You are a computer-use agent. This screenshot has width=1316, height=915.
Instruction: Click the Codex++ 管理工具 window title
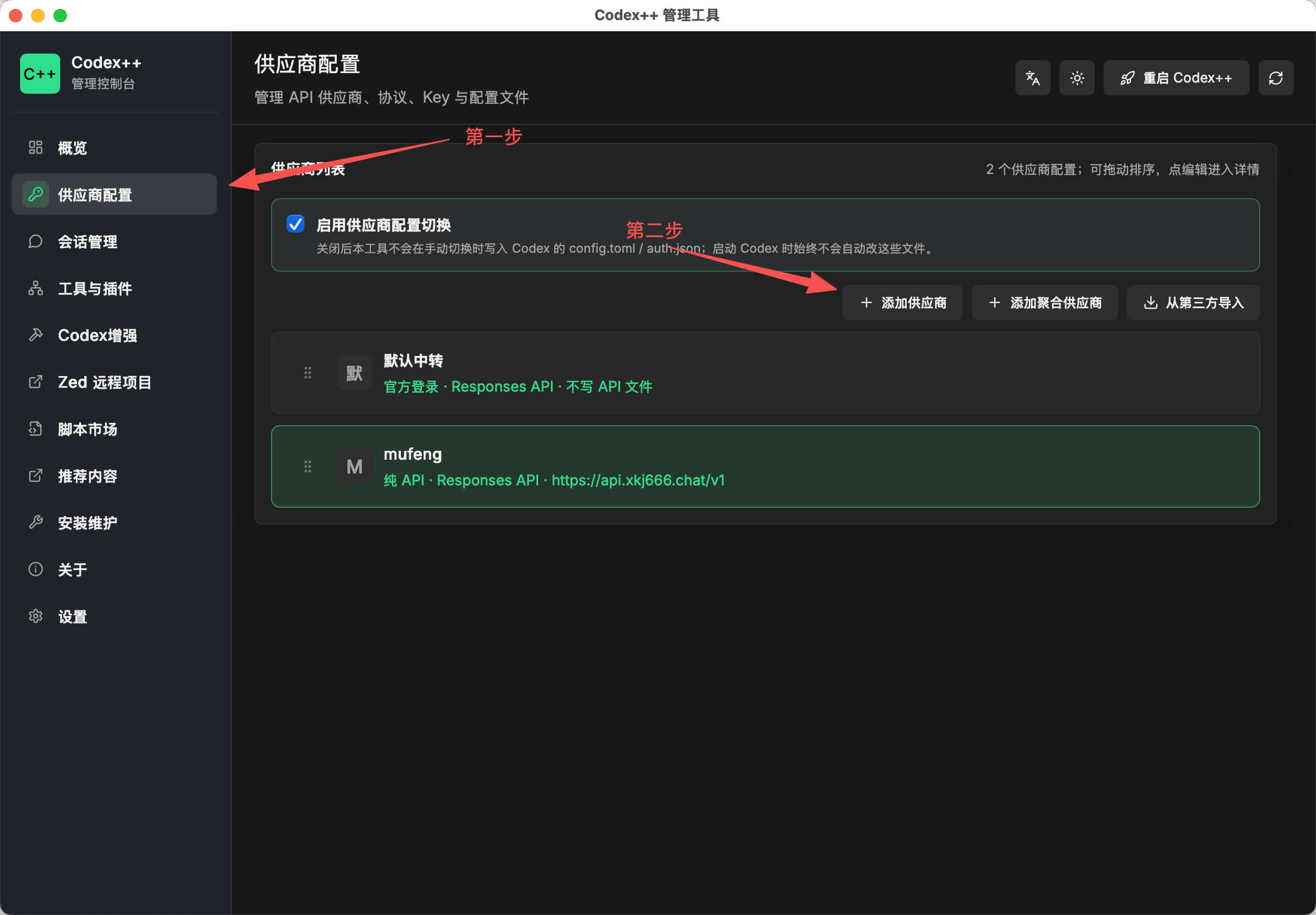click(656, 16)
